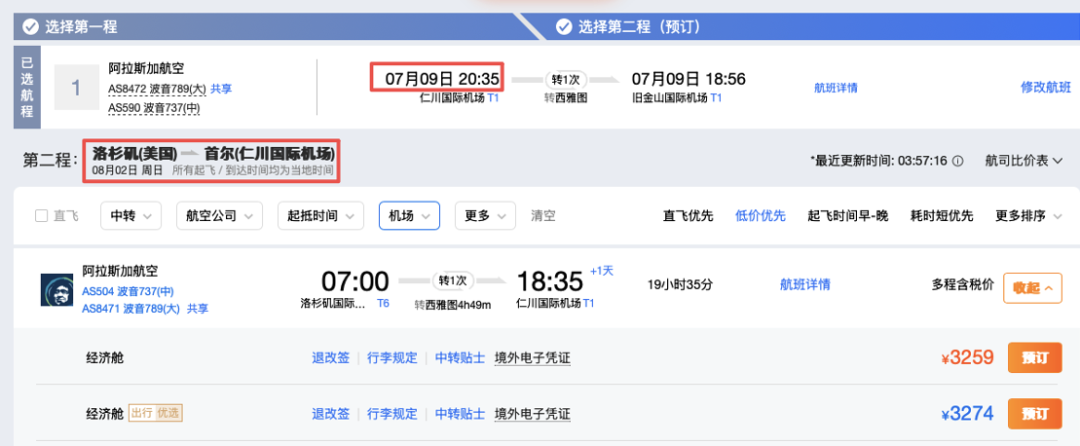Screen dimensions: 1080x446
Task: Click 境外电子凭证 for ¥3274 fare
Action: click(x=532, y=414)
